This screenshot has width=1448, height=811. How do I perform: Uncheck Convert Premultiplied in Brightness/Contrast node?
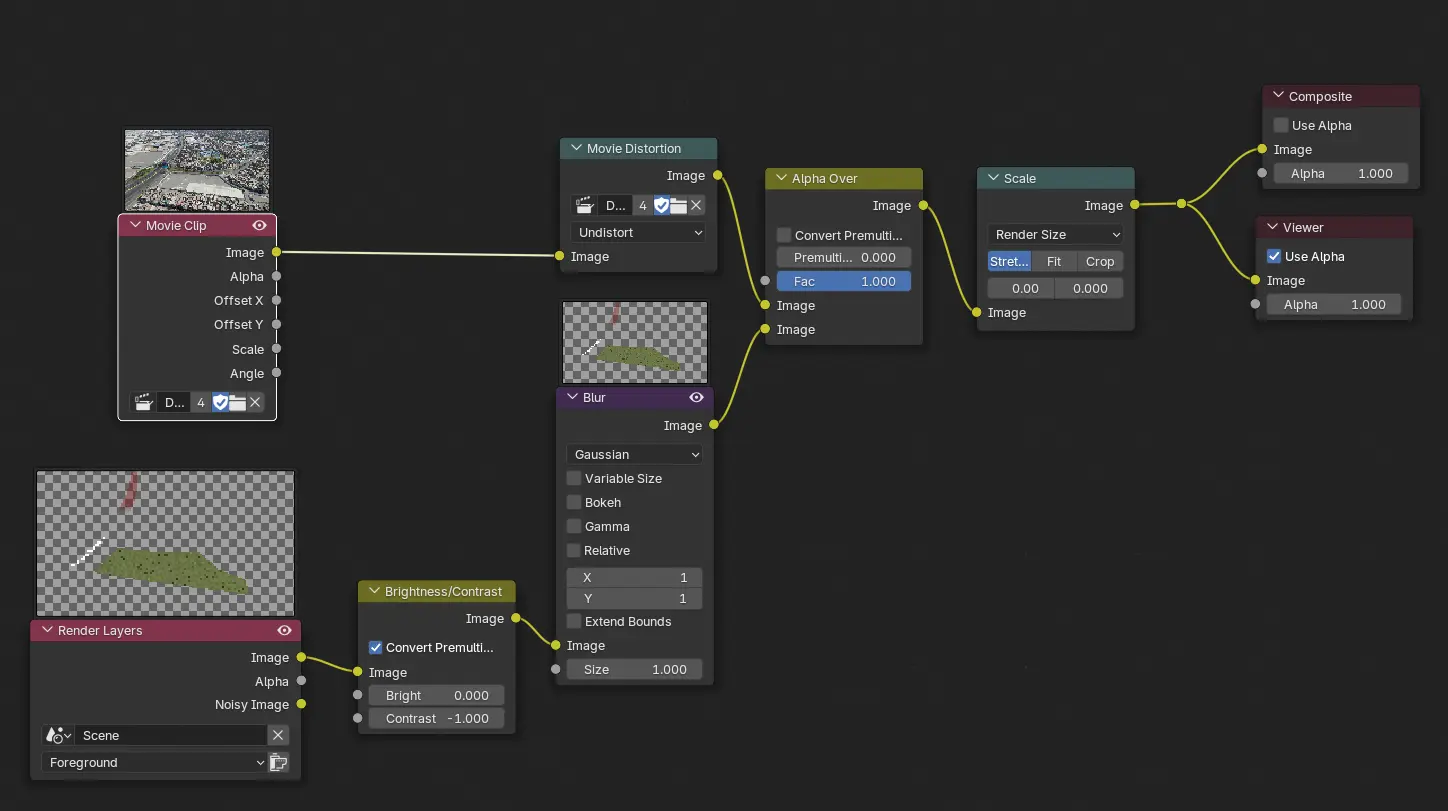coord(376,648)
